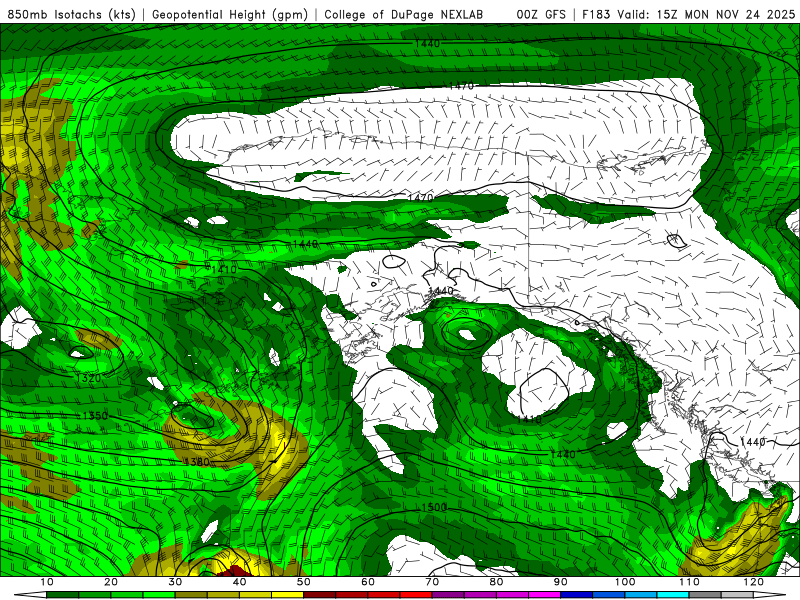Screen dimensions: 800x600
Task: Click the color bar scale value 50
Action: pyautogui.click(x=304, y=582)
